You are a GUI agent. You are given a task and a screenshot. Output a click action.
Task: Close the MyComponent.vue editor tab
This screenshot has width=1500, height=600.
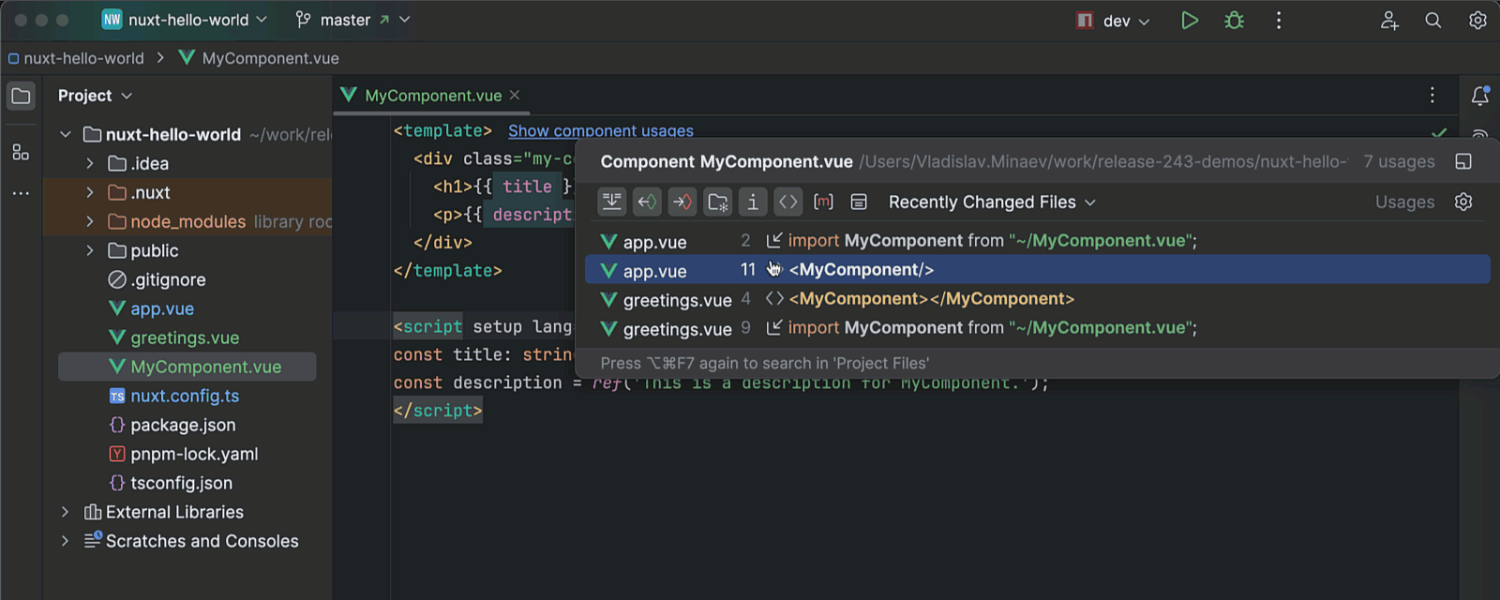click(x=515, y=96)
